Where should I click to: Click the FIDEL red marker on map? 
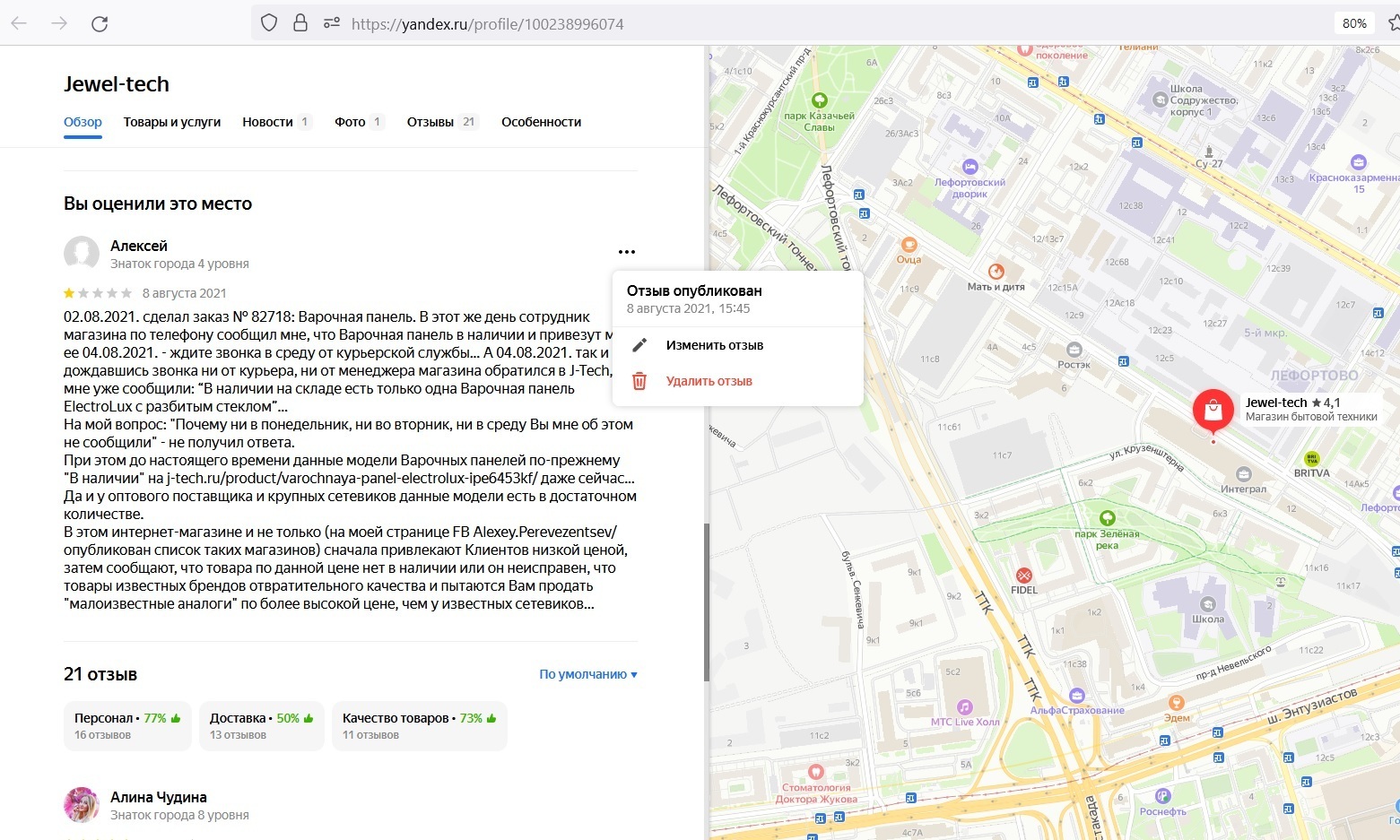click(1023, 576)
